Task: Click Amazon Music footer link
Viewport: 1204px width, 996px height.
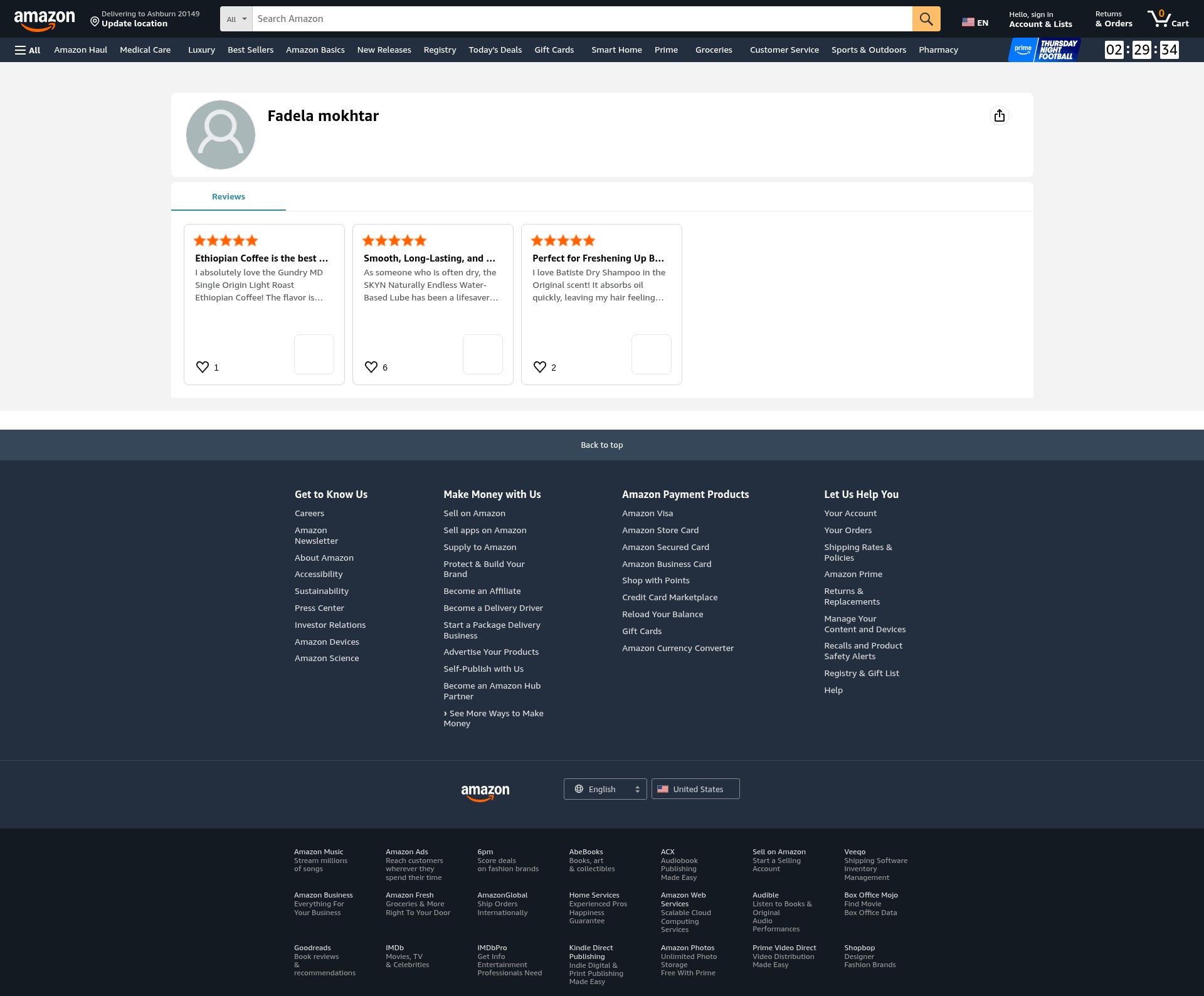Action: [319, 852]
